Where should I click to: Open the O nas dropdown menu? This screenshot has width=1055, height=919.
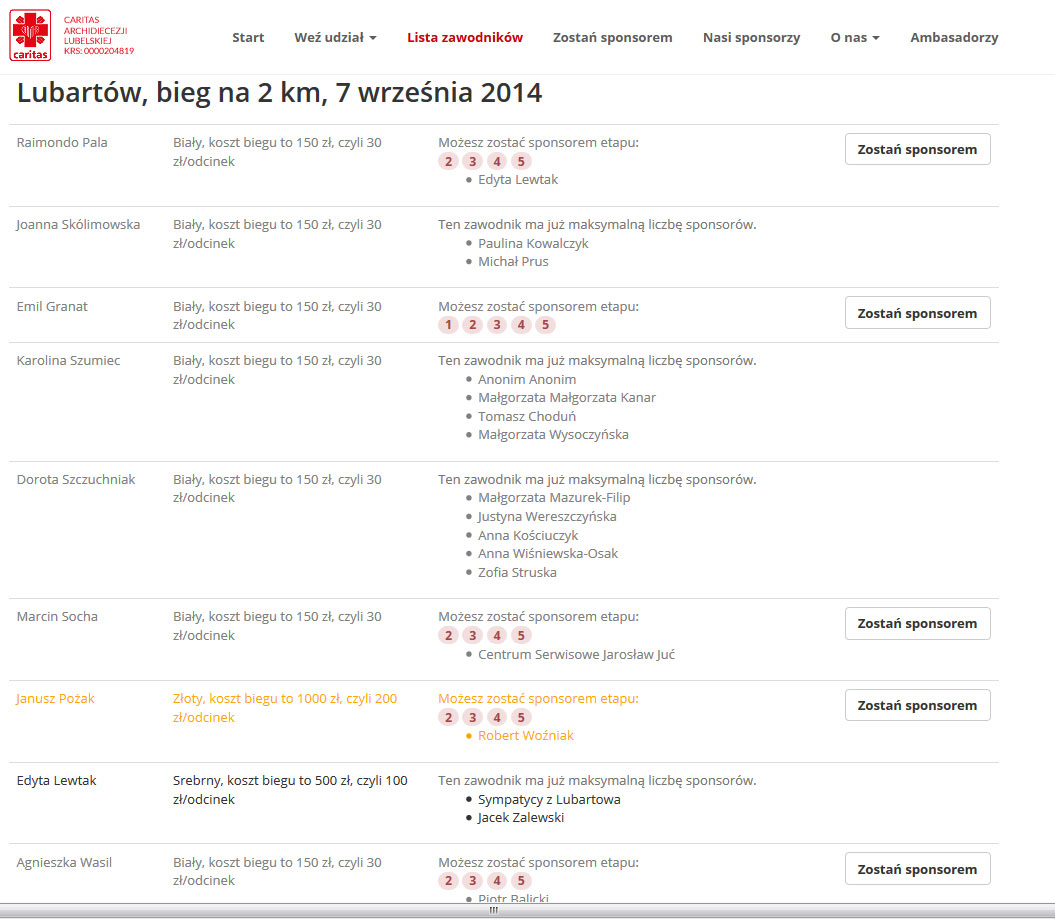click(x=854, y=38)
